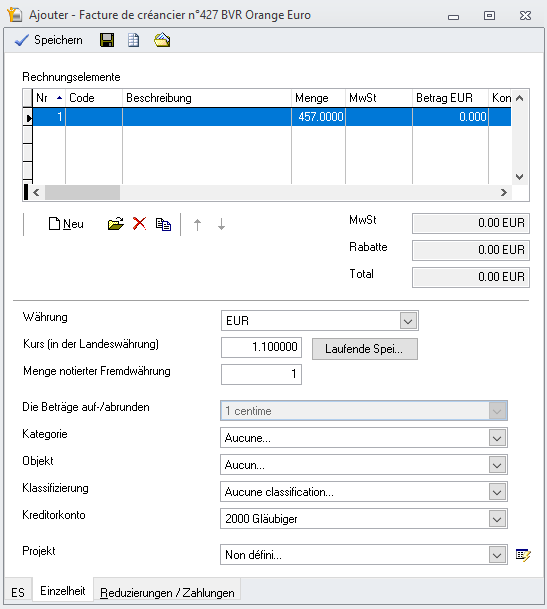The width and height of the screenshot is (547, 609).
Task: Click the yellow envelope folder toolbar icon
Action: 162,40
